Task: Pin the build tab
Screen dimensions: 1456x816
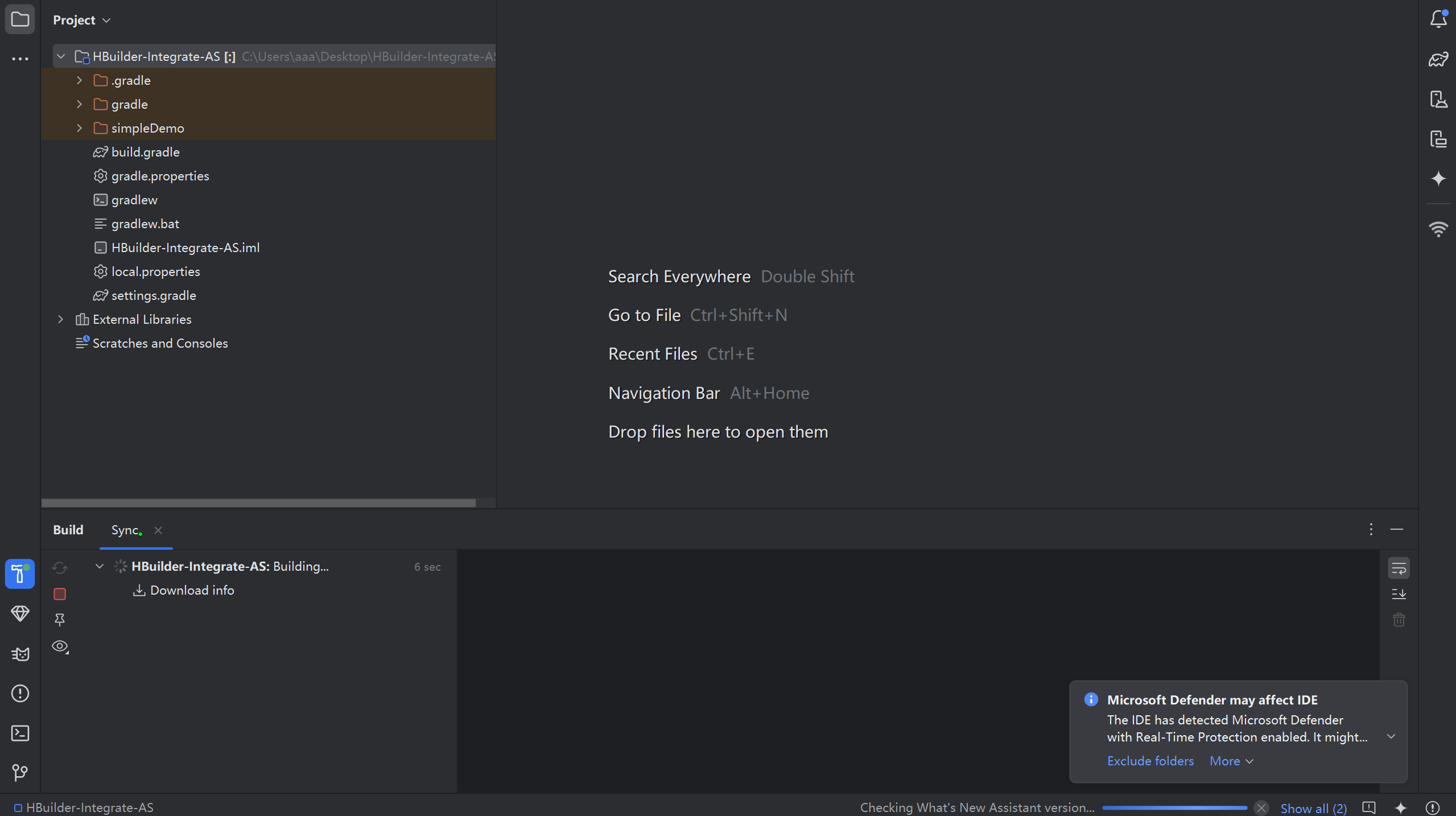Action: [x=60, y=620]
